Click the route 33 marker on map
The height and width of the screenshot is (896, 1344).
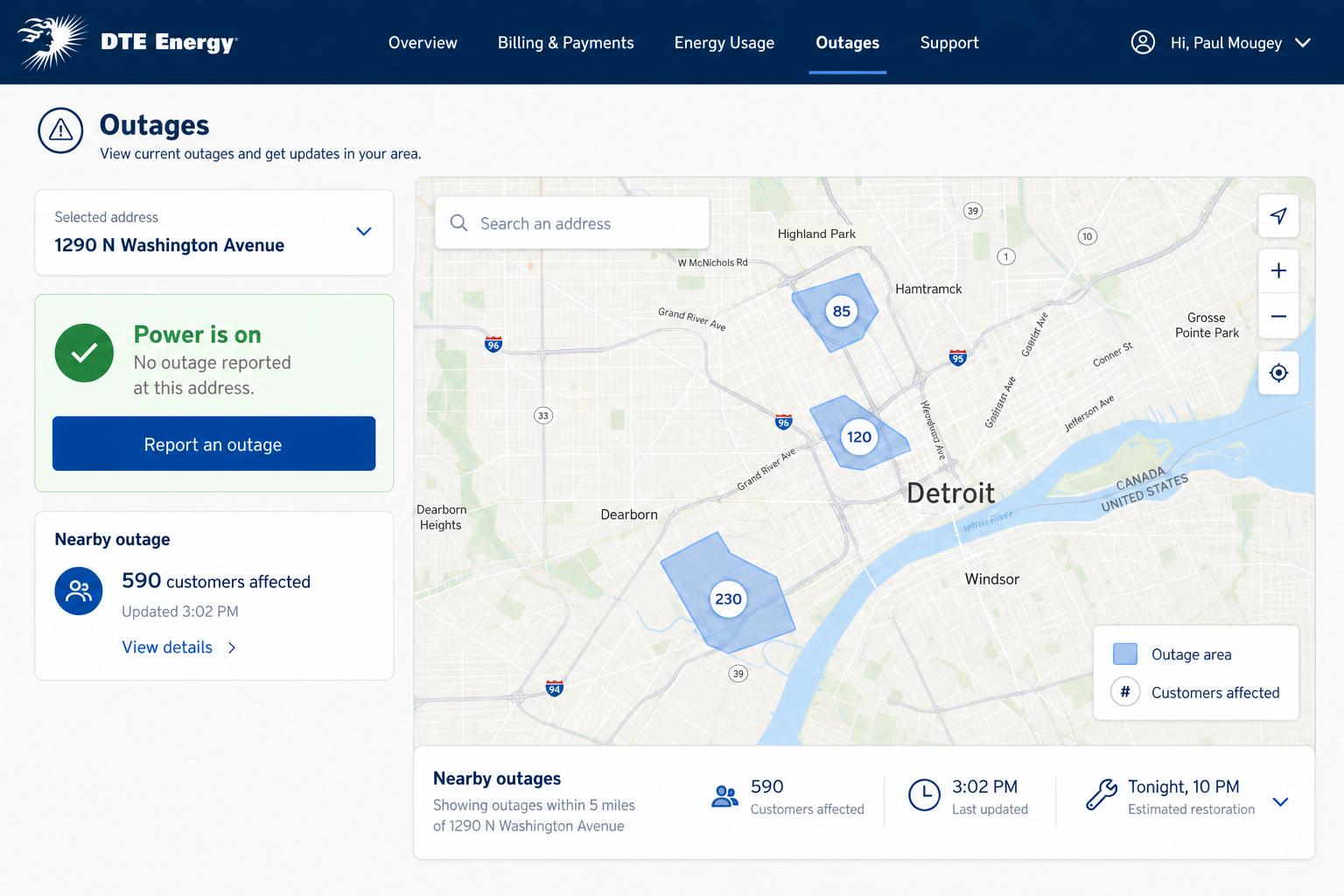tap(543, 416)
